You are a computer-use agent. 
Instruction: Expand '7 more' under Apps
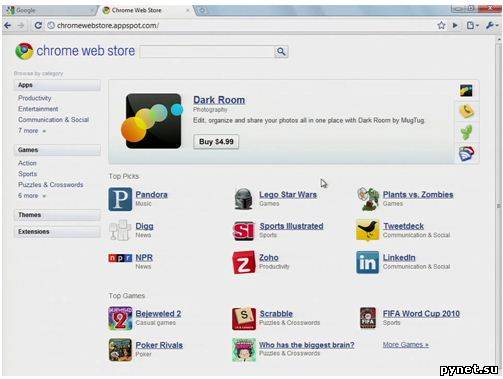pos(32,131)
